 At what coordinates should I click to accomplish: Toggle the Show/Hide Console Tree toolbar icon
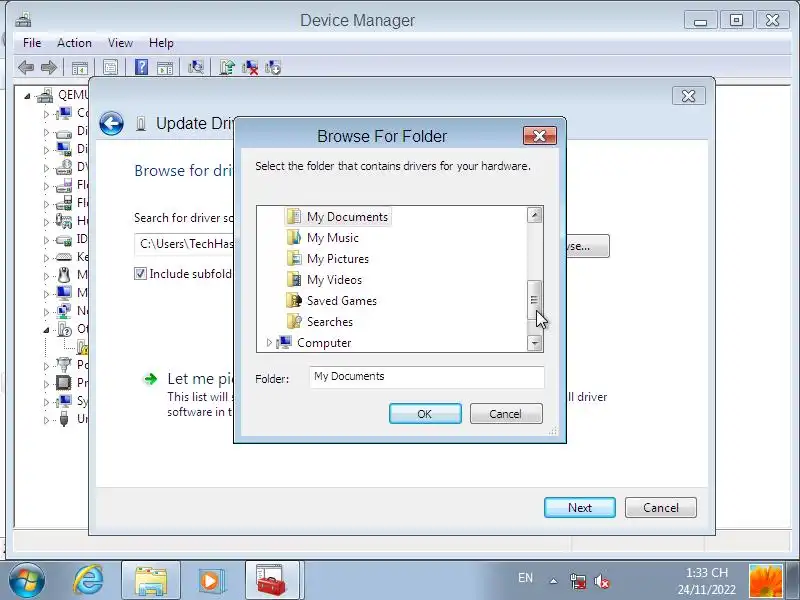80,67
